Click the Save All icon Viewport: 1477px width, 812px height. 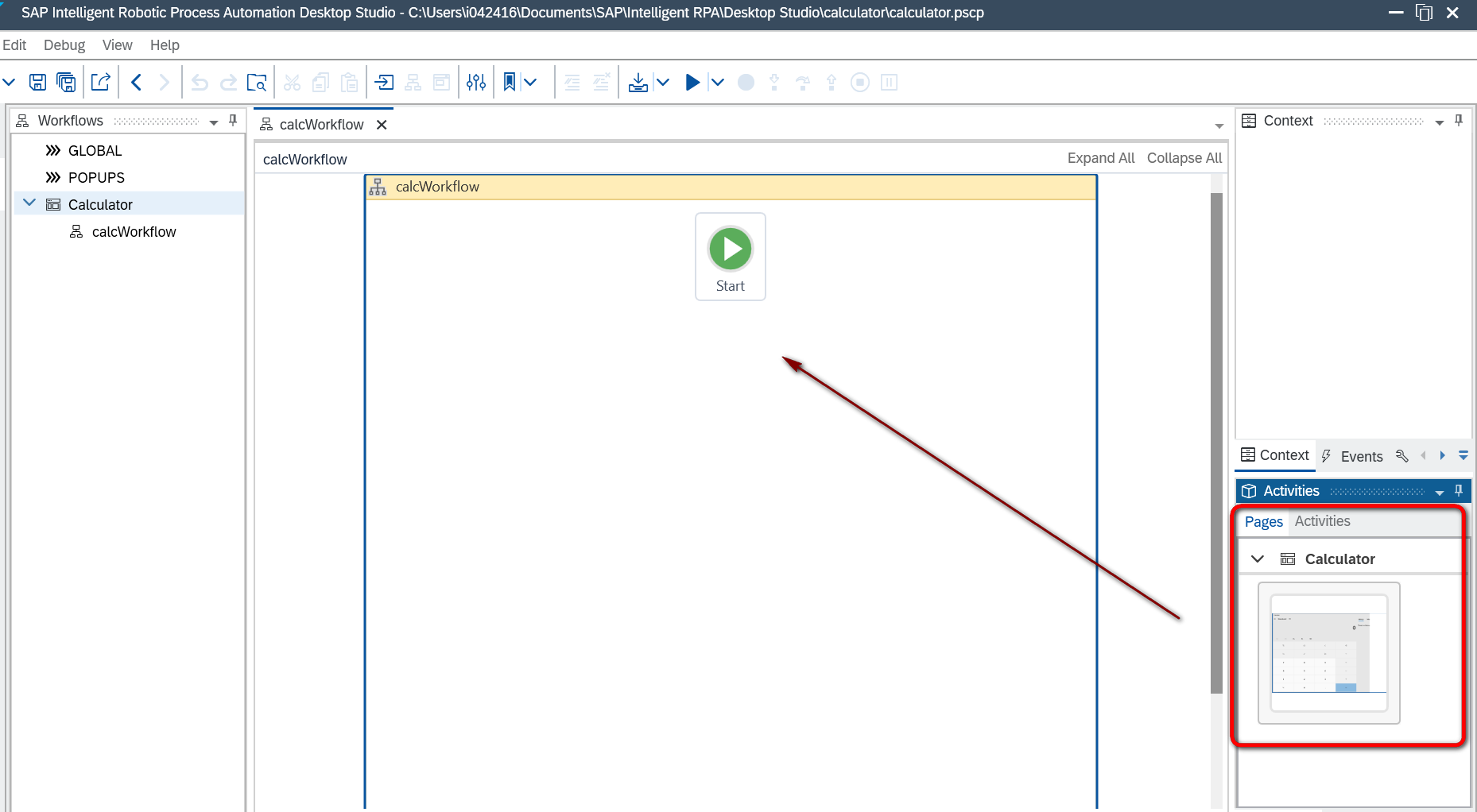coord(67,82)
